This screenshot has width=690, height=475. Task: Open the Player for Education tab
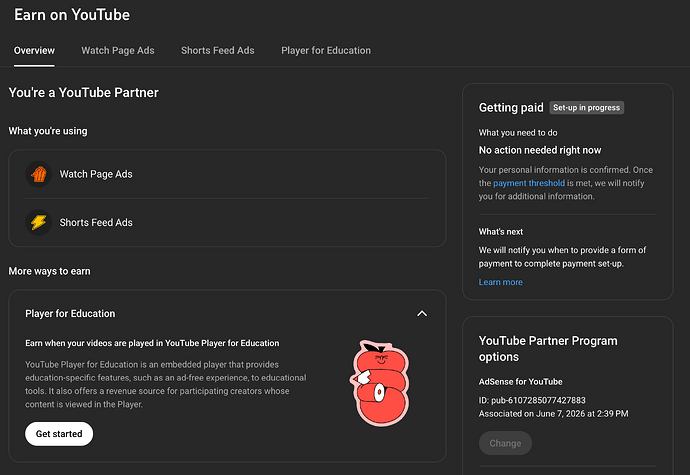[326, 51]
